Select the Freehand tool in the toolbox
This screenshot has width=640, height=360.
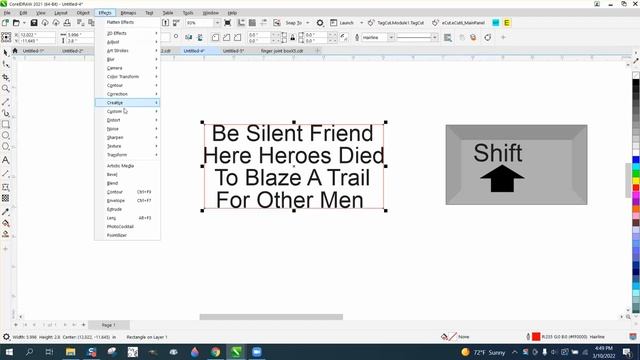tap(6, 102)
